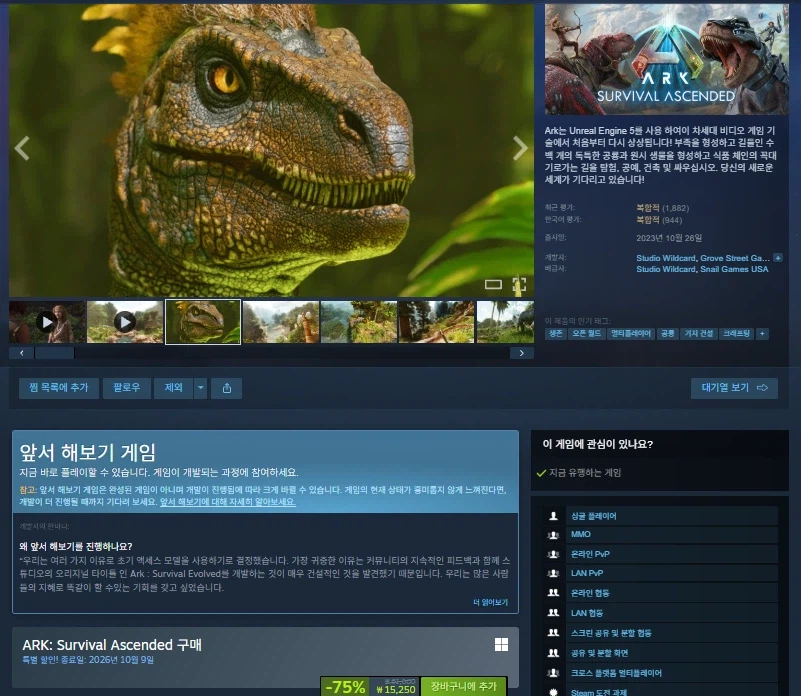Click the cross-platform multiplayer icon
The width and height of the screenshot is (801, 696).
click(553, 672)
